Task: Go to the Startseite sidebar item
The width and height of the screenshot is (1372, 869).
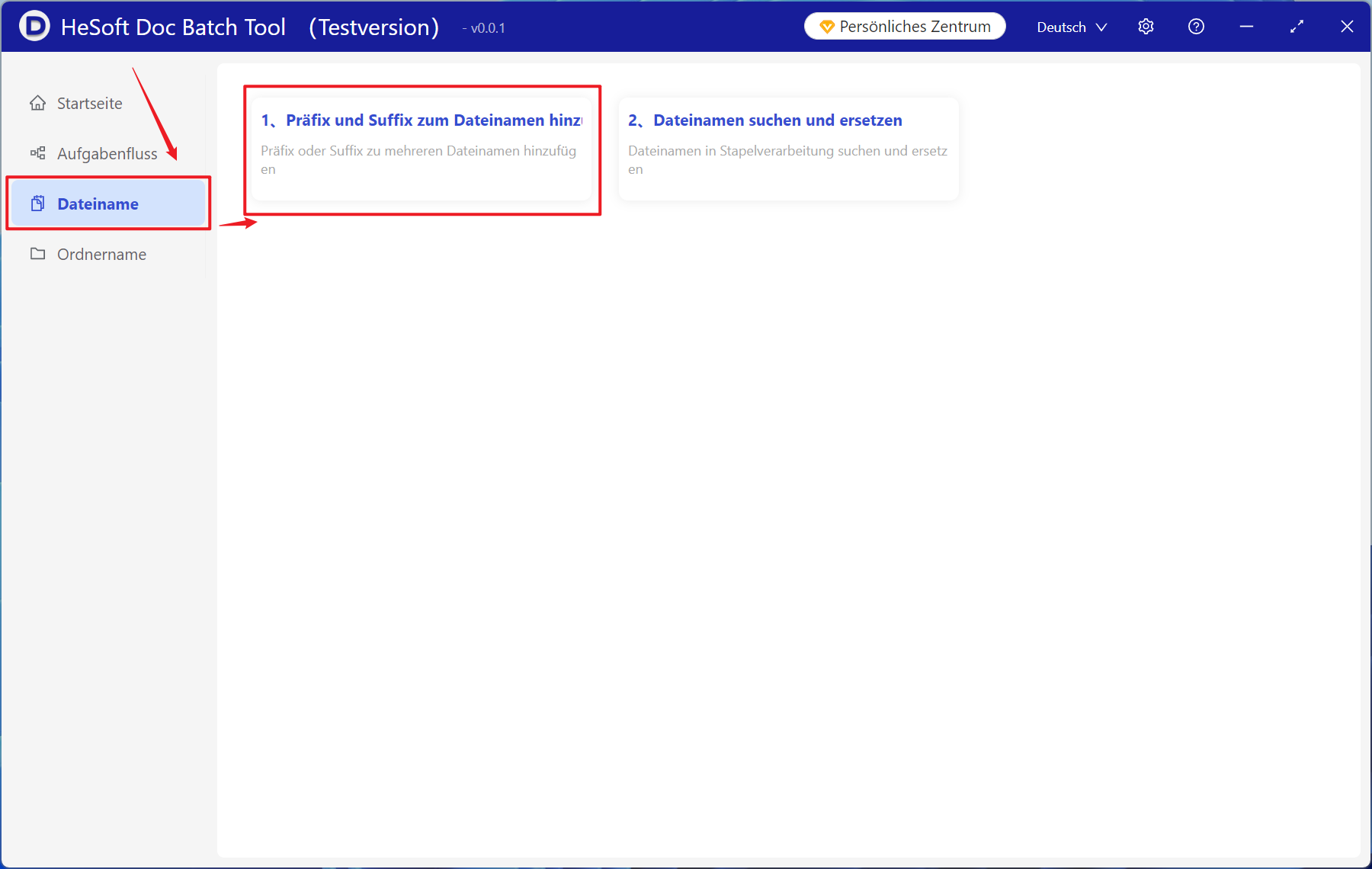Action: point(89,103)
